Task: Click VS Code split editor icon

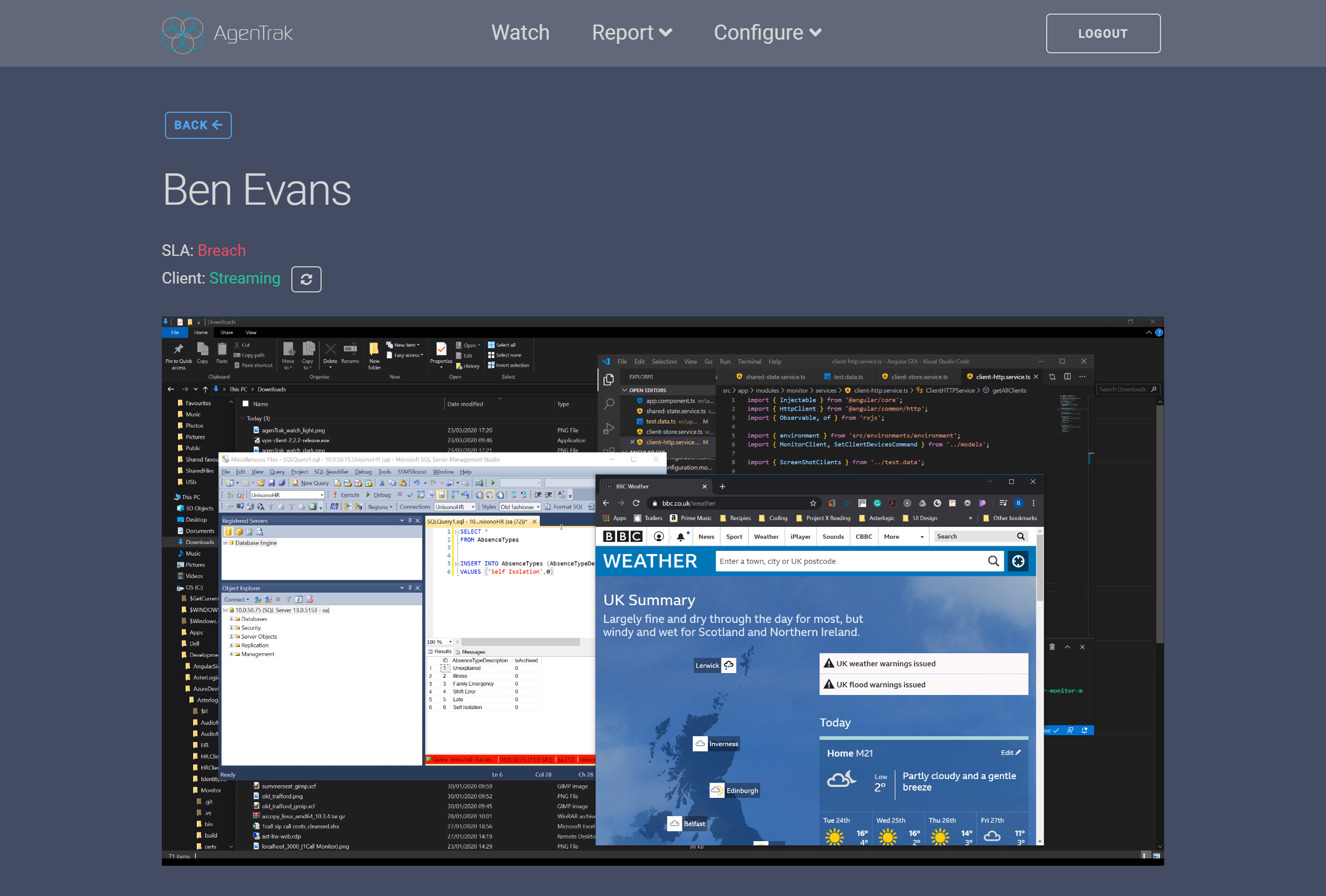Action: click(1067, 376)
